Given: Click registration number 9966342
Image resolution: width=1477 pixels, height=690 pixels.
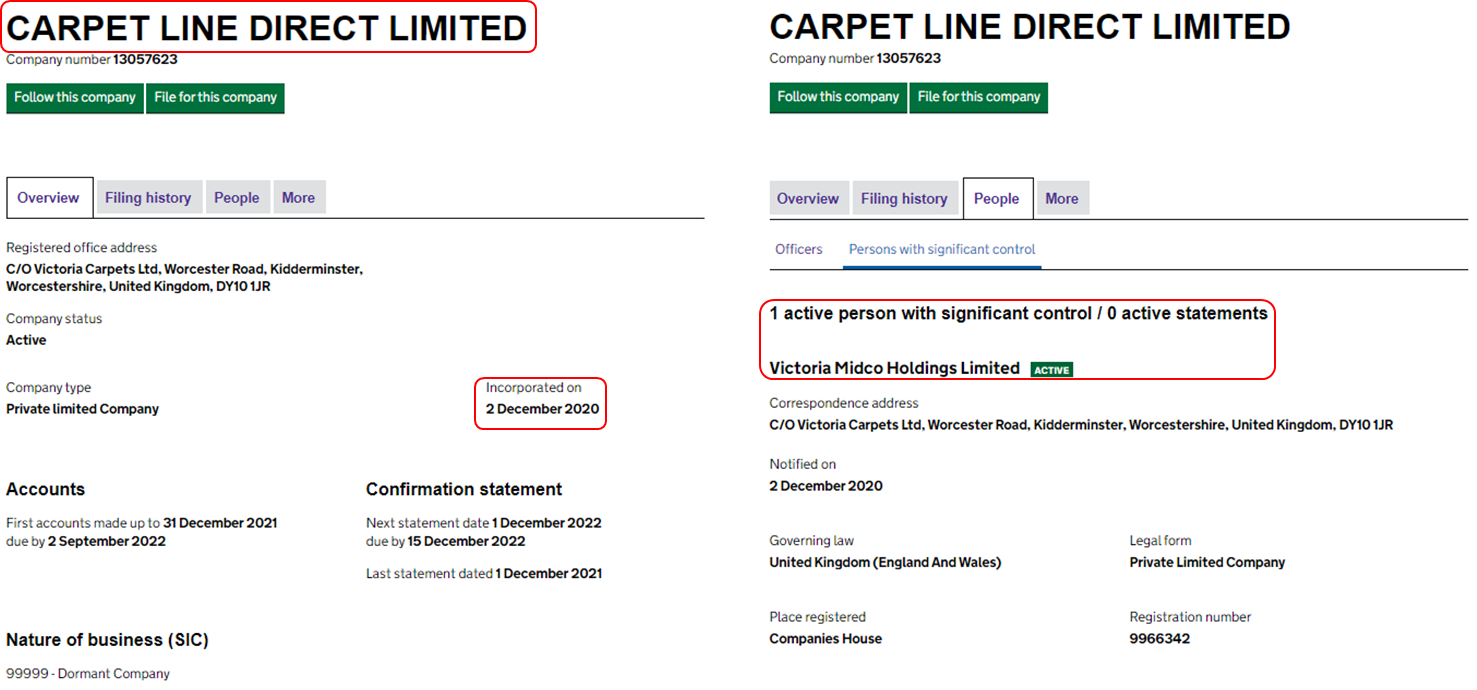Looking at the screenshot, I should coord(1160,639).
